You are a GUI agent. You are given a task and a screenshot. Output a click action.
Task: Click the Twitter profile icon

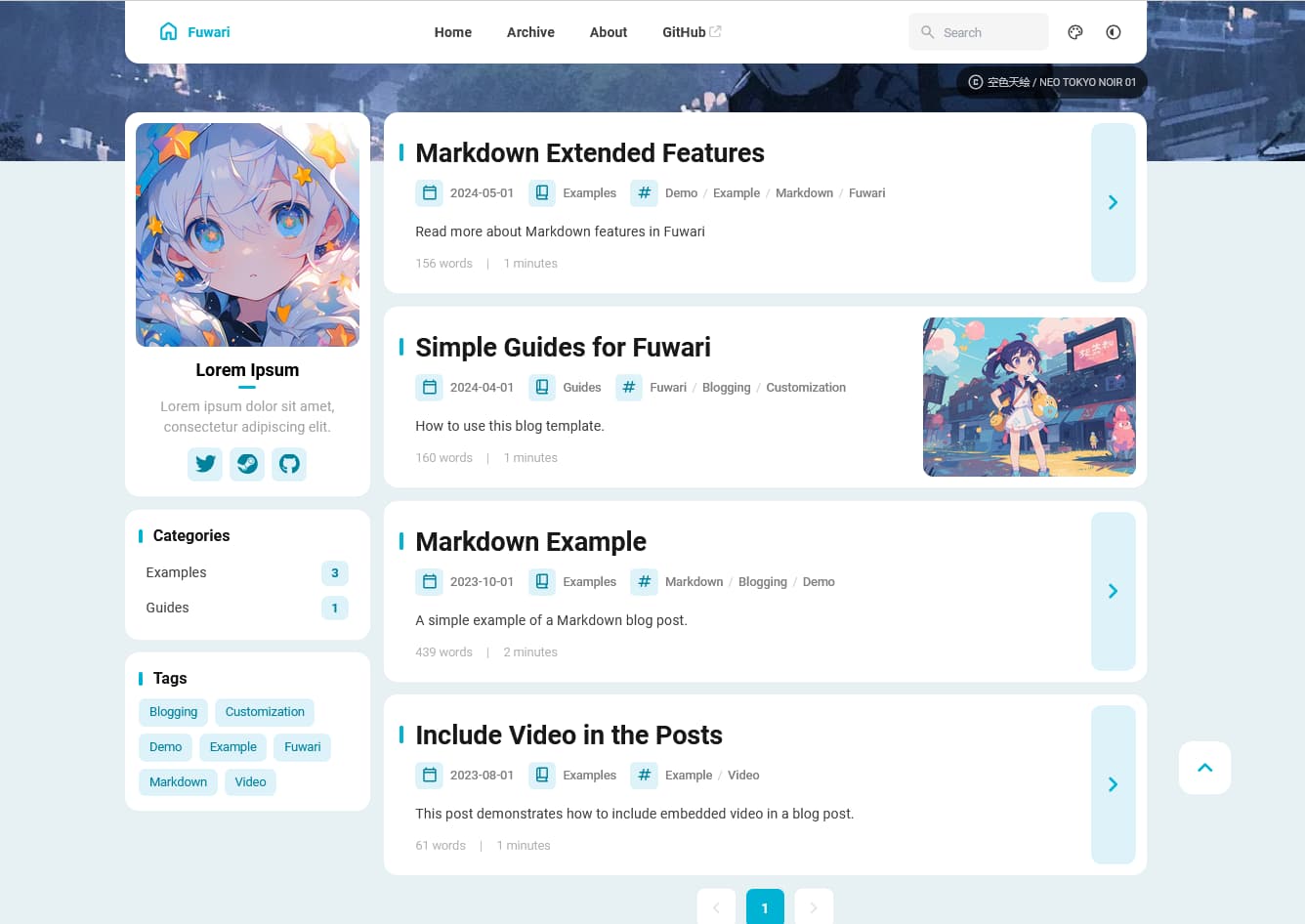[x=205, y=464]
